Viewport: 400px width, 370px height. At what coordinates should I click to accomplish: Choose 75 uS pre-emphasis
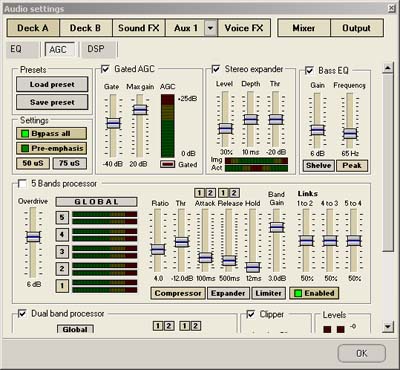[x=69, y=163]
